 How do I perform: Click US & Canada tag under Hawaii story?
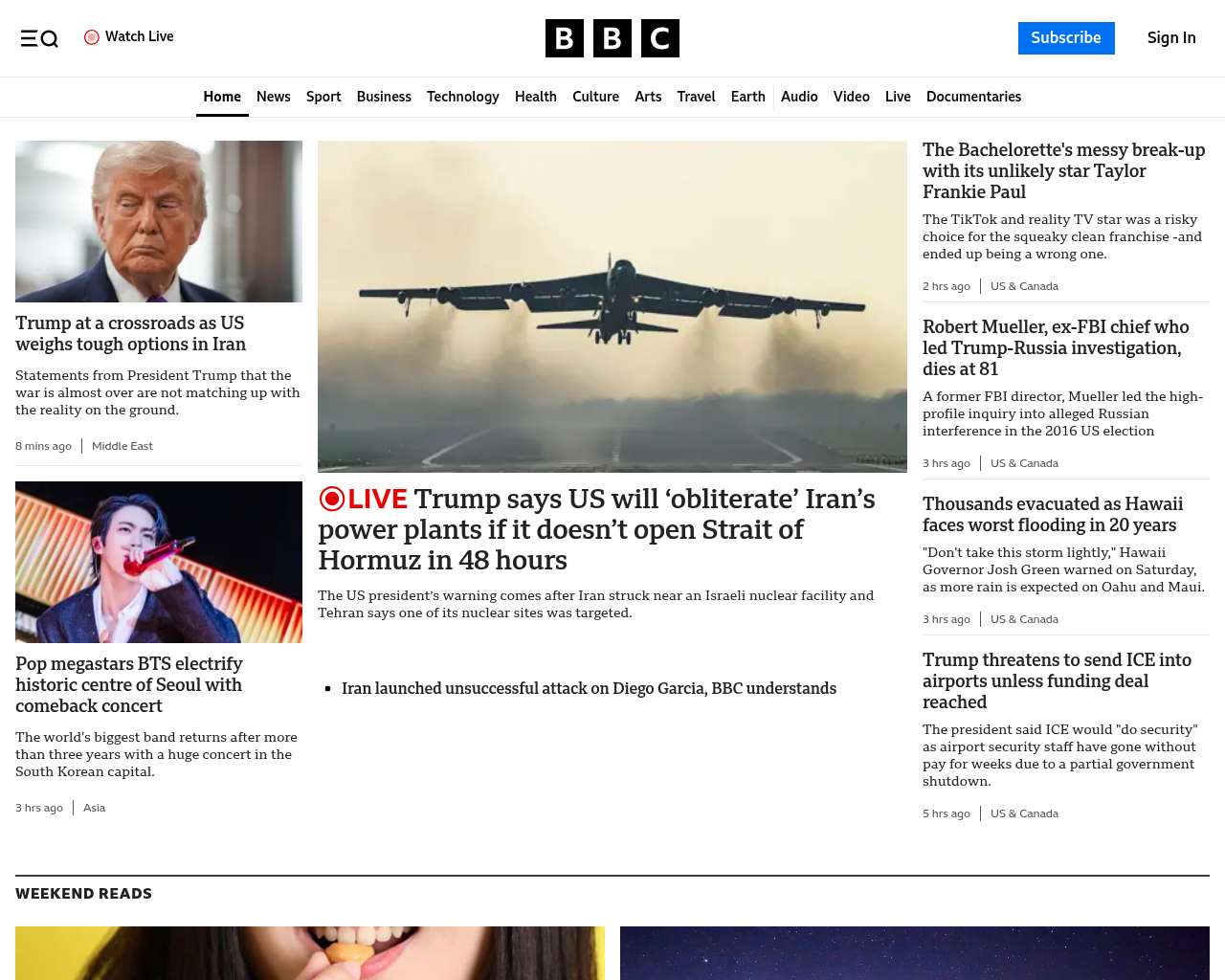point(1024,619)
